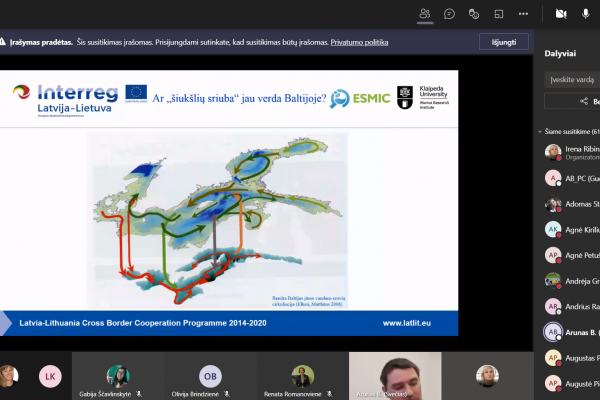Viewport: 600px width, 400px height.
Task: Click the AK avatar for Agnė Kirili
Action: point(553,230)
